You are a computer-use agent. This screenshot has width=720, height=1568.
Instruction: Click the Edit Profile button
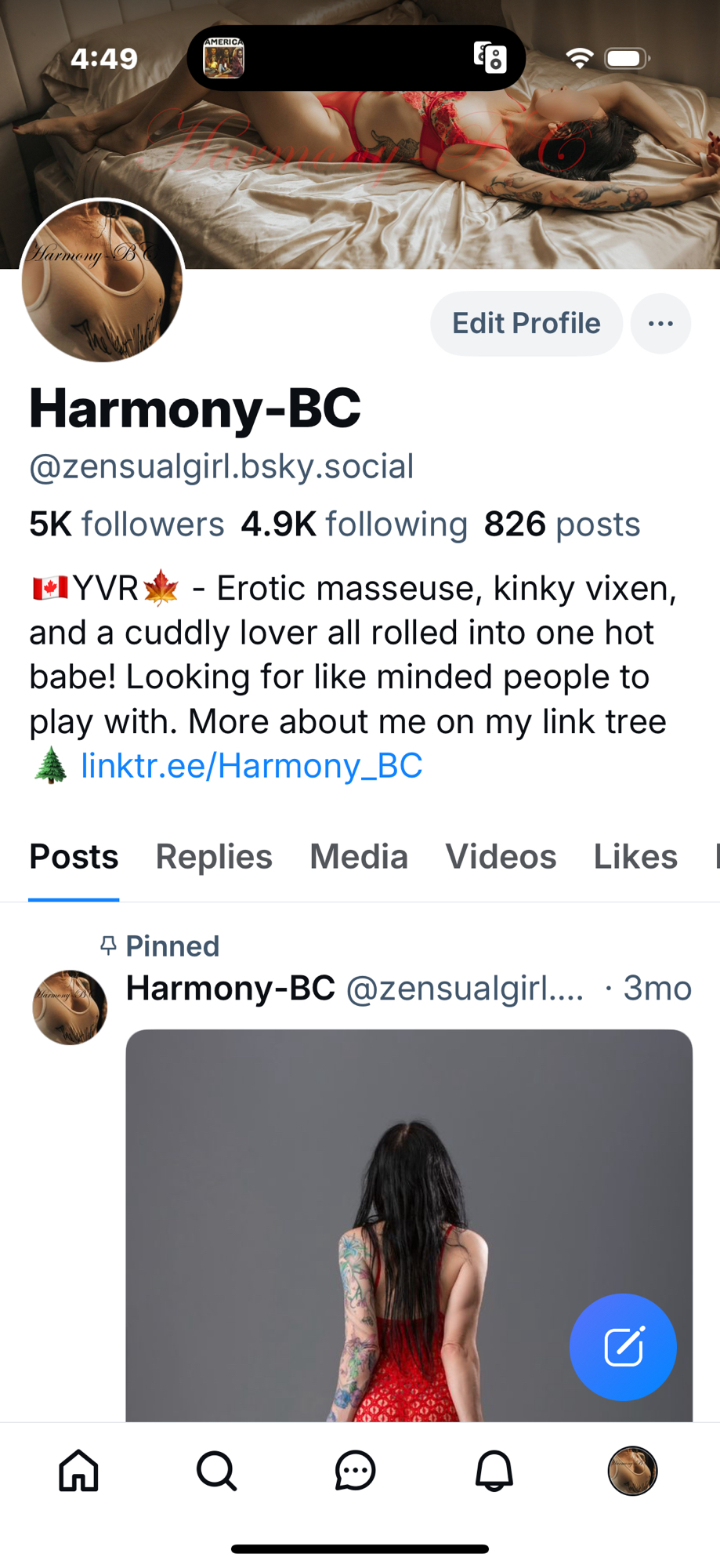pyautogui.click(x=526, y=324)
